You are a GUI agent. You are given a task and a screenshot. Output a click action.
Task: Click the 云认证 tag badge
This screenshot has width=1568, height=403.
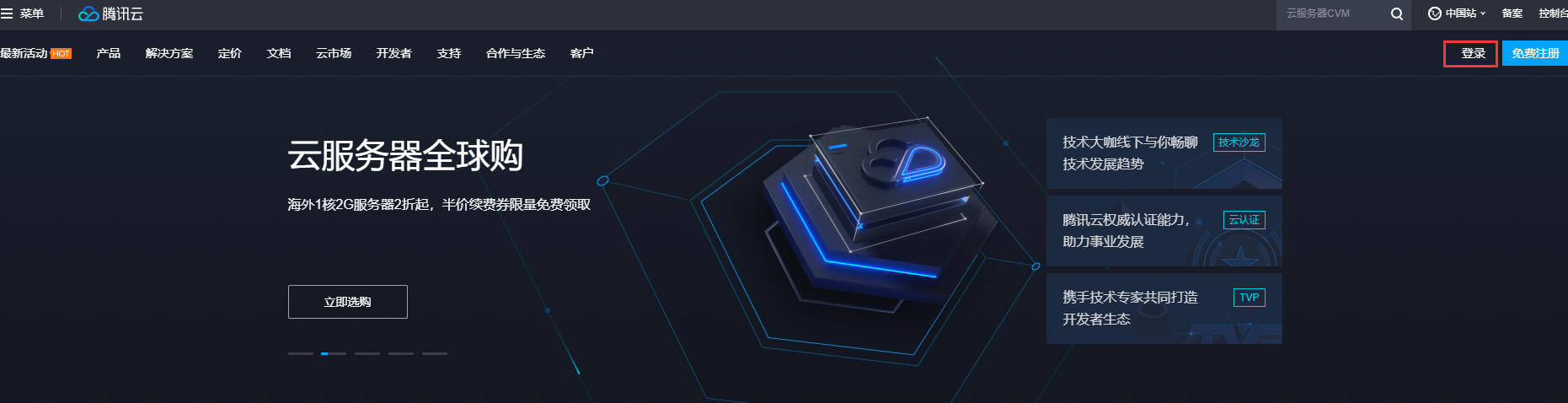tap(1244, 220)
